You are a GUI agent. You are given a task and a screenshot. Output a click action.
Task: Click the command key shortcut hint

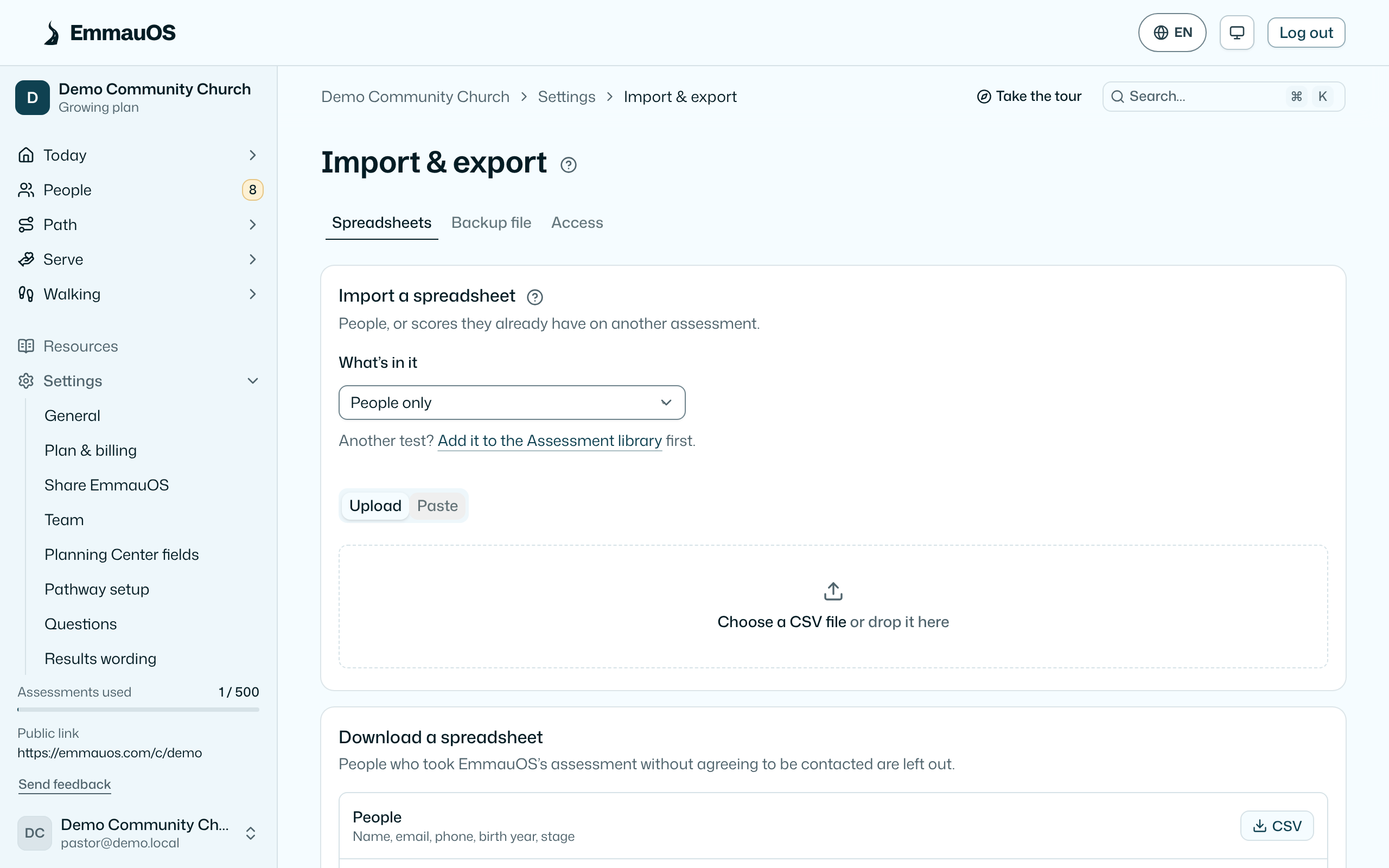click(x=1297, y=97)
